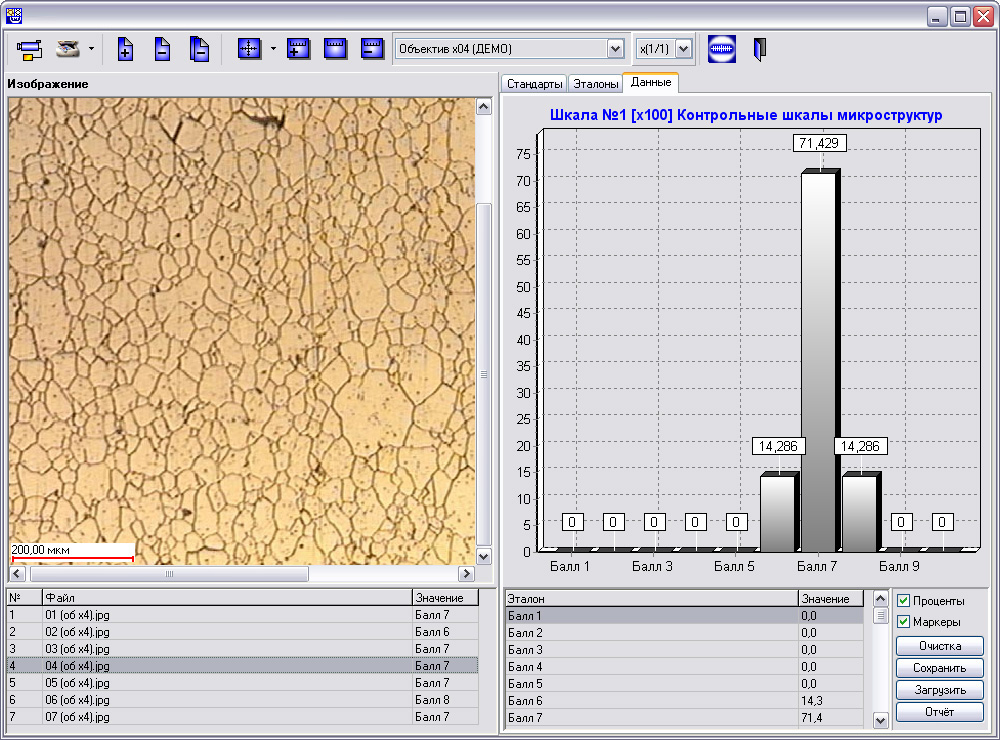The width and height of the screenshot is (1000, 740).
Task: Toggle the Проценты checkbox
Action: [x=903, y=600]
